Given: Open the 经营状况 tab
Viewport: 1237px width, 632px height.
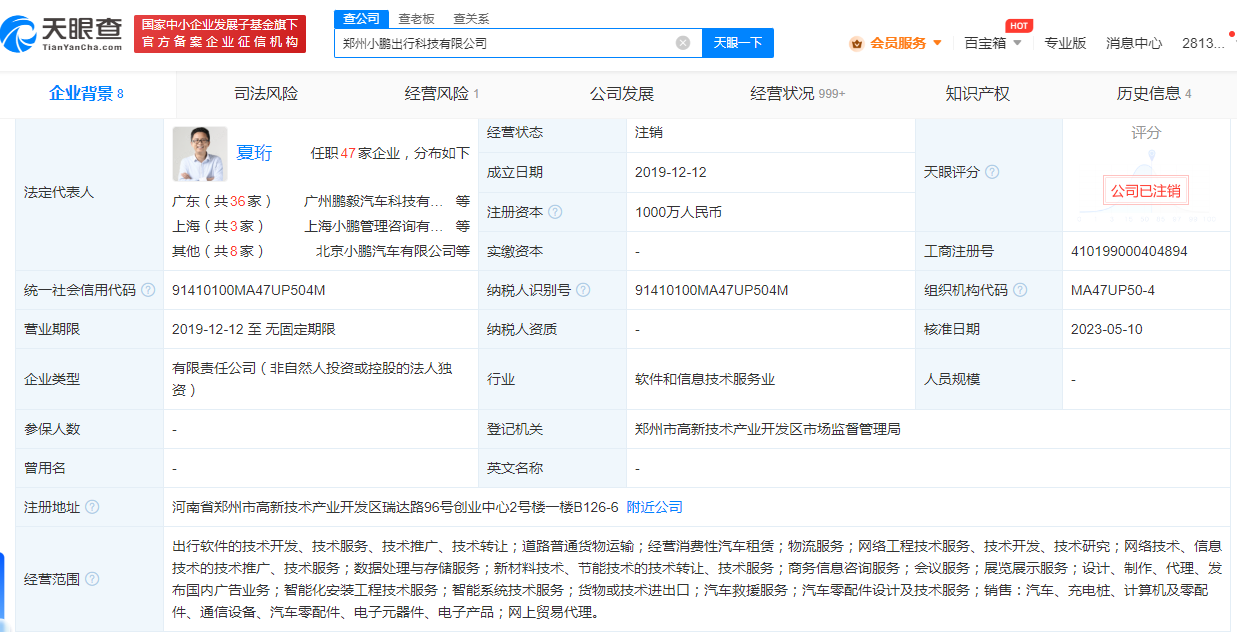Looking at the screenshot, I should pyautogui.click(x=798, y=94).
